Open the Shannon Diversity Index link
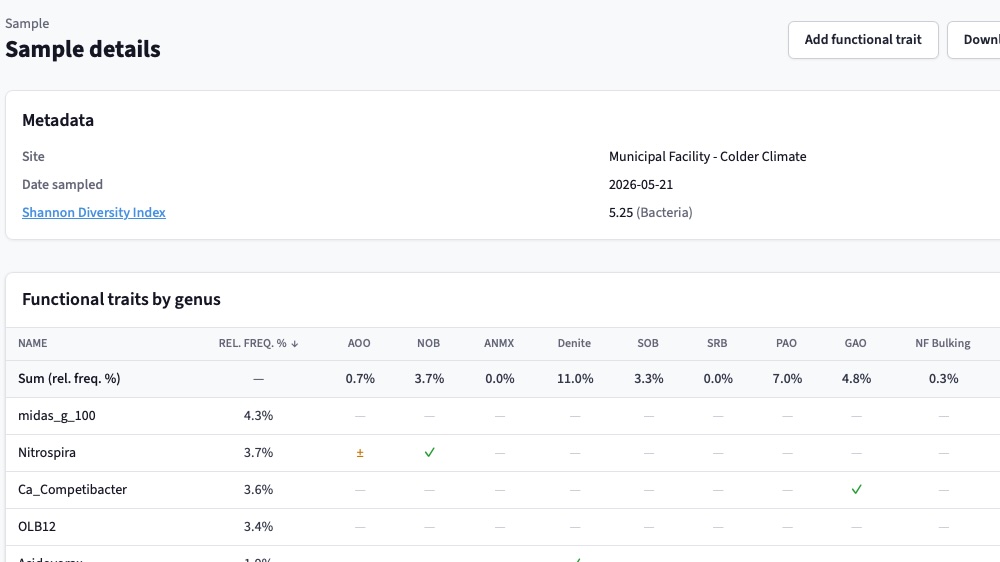Image resolution: width=1000 pixels, height=562 pixels. [x=94, y=212]
